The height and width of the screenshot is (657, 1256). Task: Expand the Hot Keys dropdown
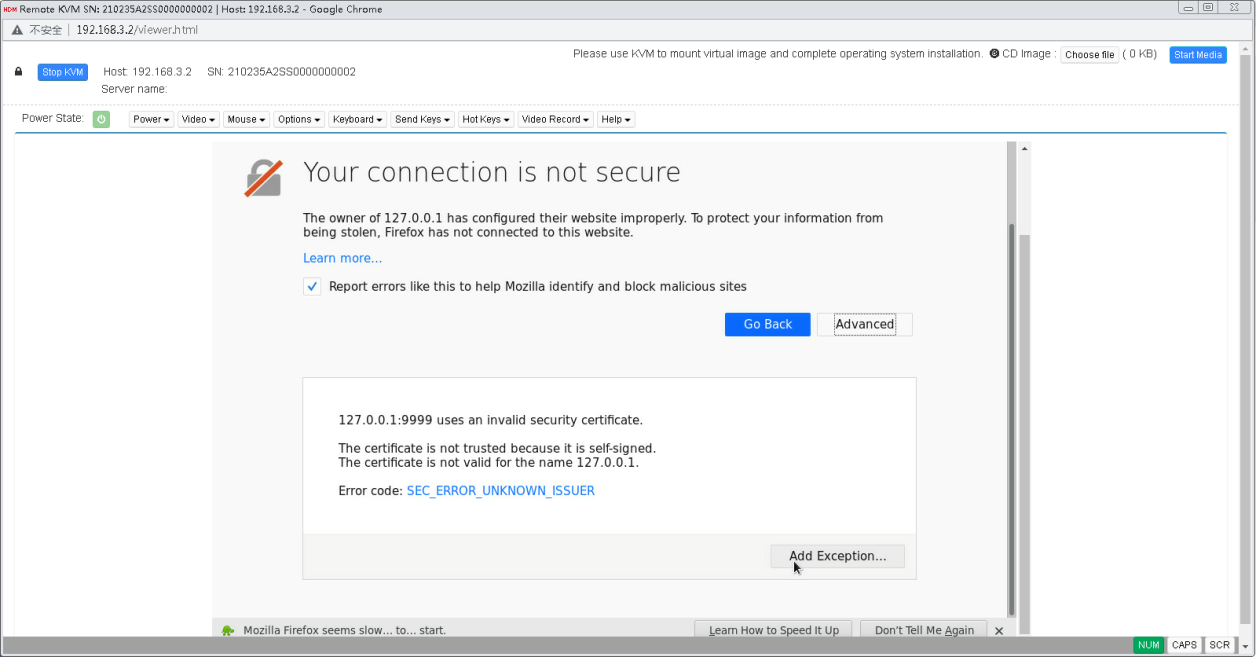tap(486, 119)
